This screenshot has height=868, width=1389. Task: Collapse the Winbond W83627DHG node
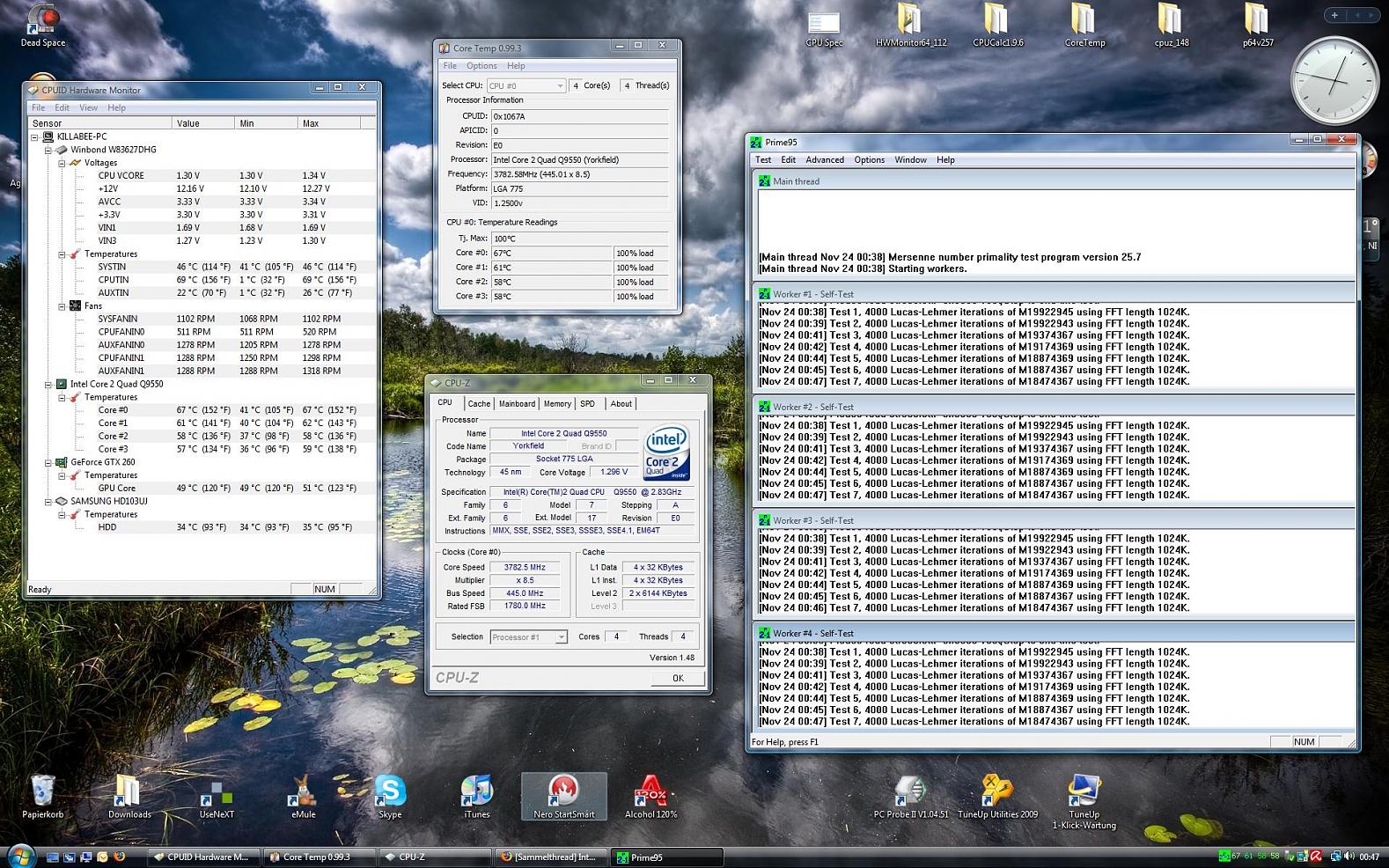click(48, 150)
